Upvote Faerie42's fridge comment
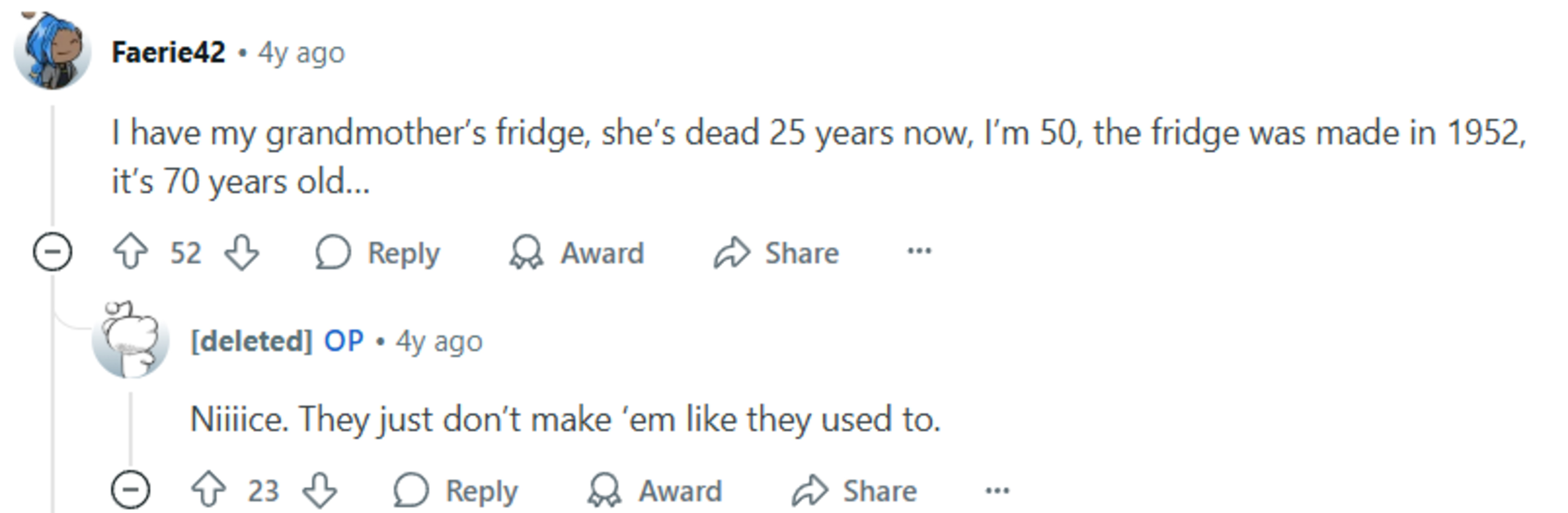This screenshot has height=513, width=1568. [130, 252]
